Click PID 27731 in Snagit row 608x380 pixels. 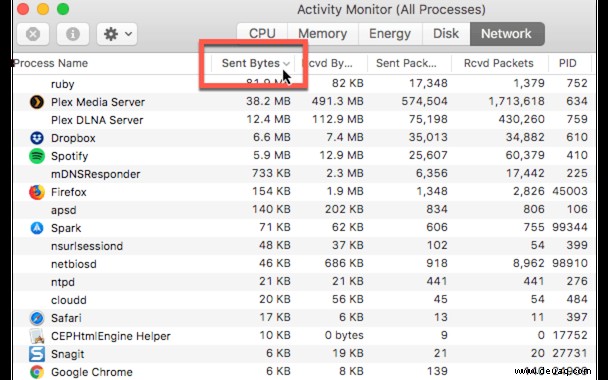(570, 353)
